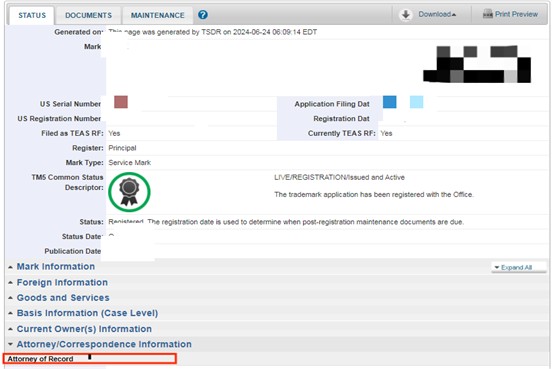553x369 pixels.
Task: Click the 'Currently TEAS RF' label
Action: 341,133
